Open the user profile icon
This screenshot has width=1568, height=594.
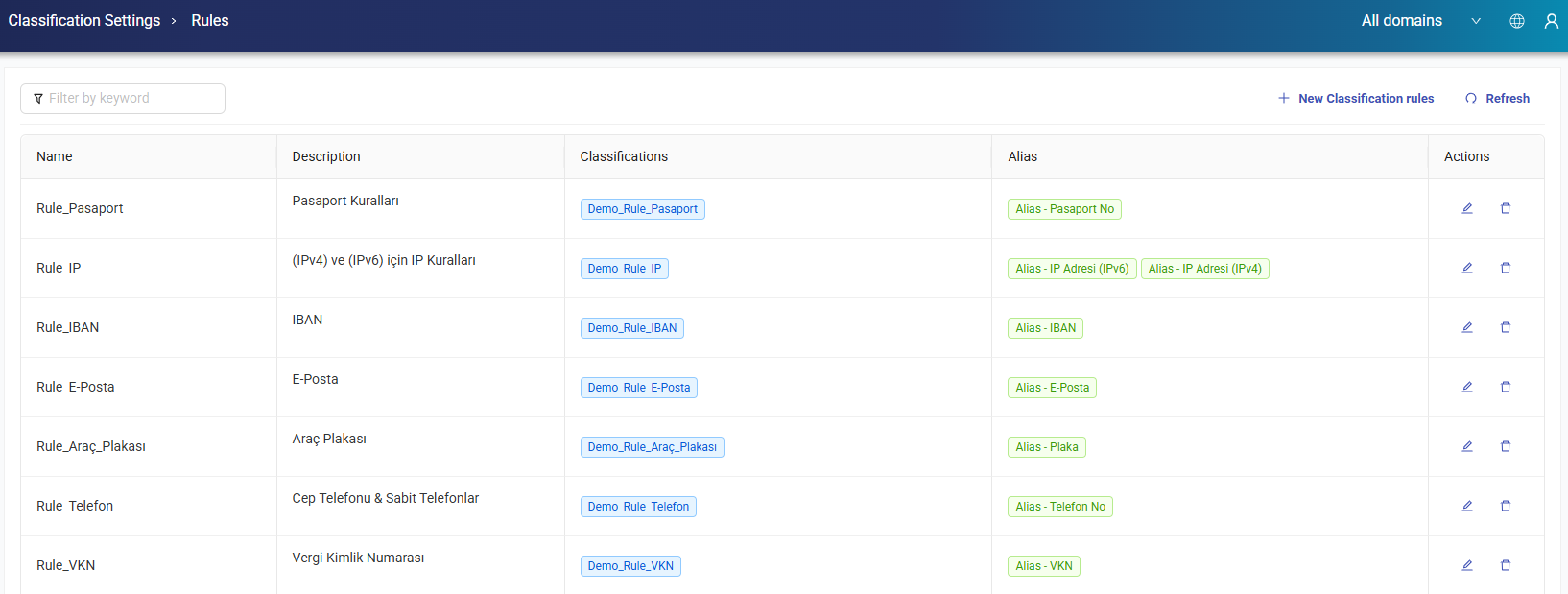[x=1551, y=21]
